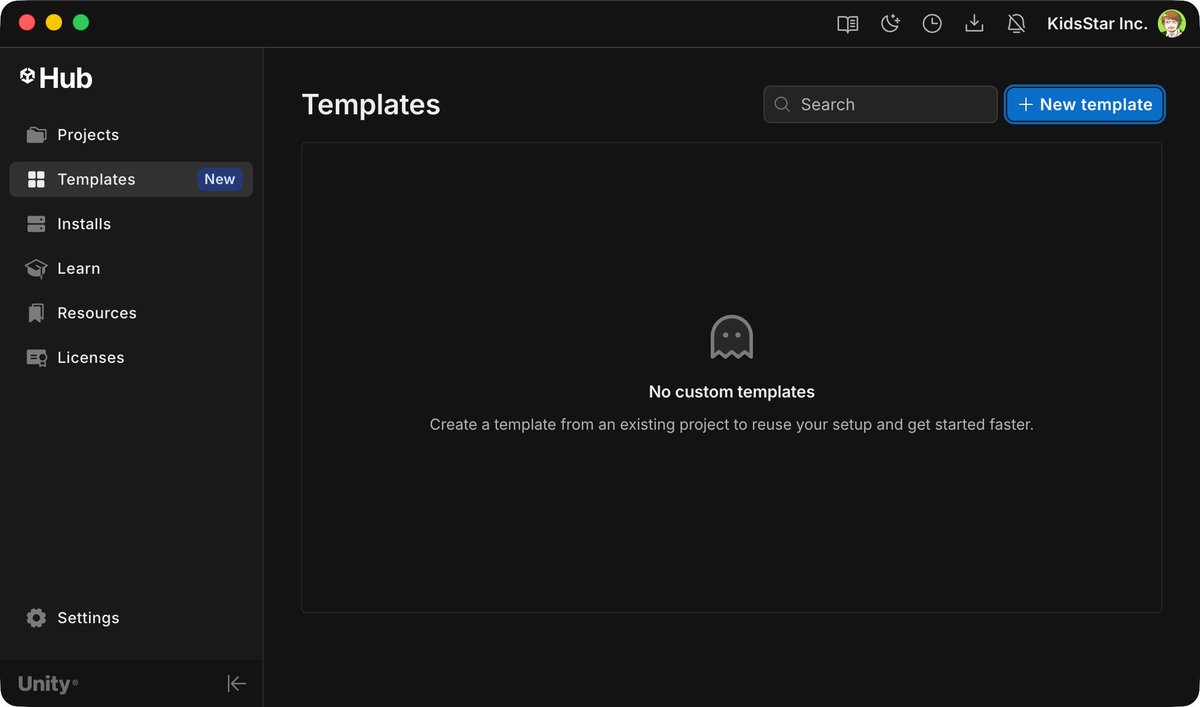
Task: Click the Projects folder icon
Action: pyautogui.click(x=36, y=135)
